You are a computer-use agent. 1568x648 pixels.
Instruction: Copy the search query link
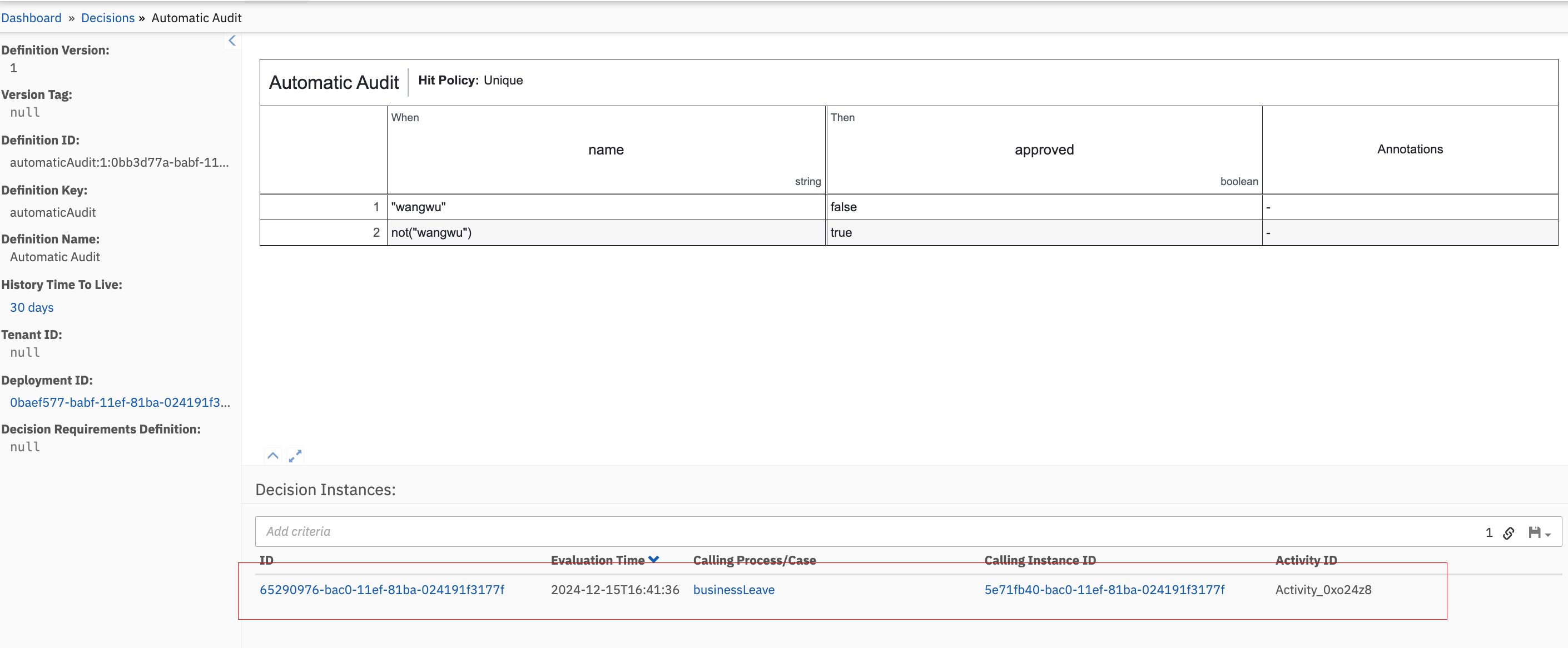[x=1509, y=533]
